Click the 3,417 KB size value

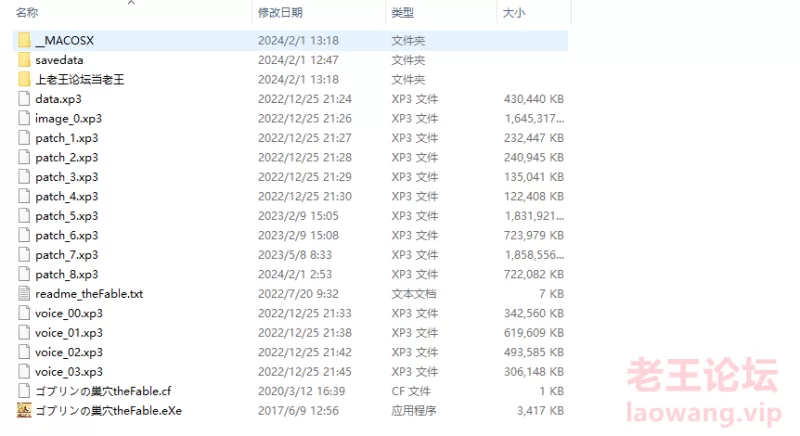(x=540, y=410)
